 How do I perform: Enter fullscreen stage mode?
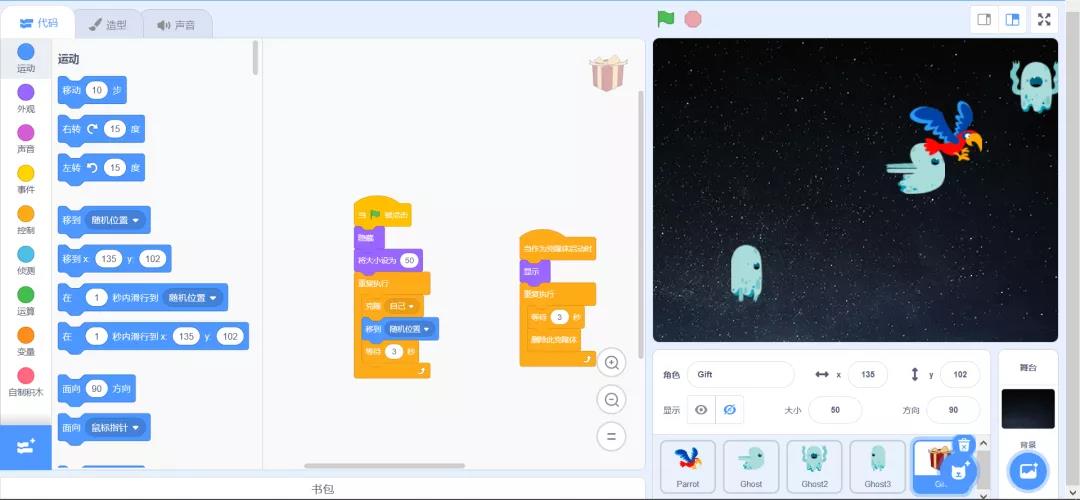[1044, 19]
